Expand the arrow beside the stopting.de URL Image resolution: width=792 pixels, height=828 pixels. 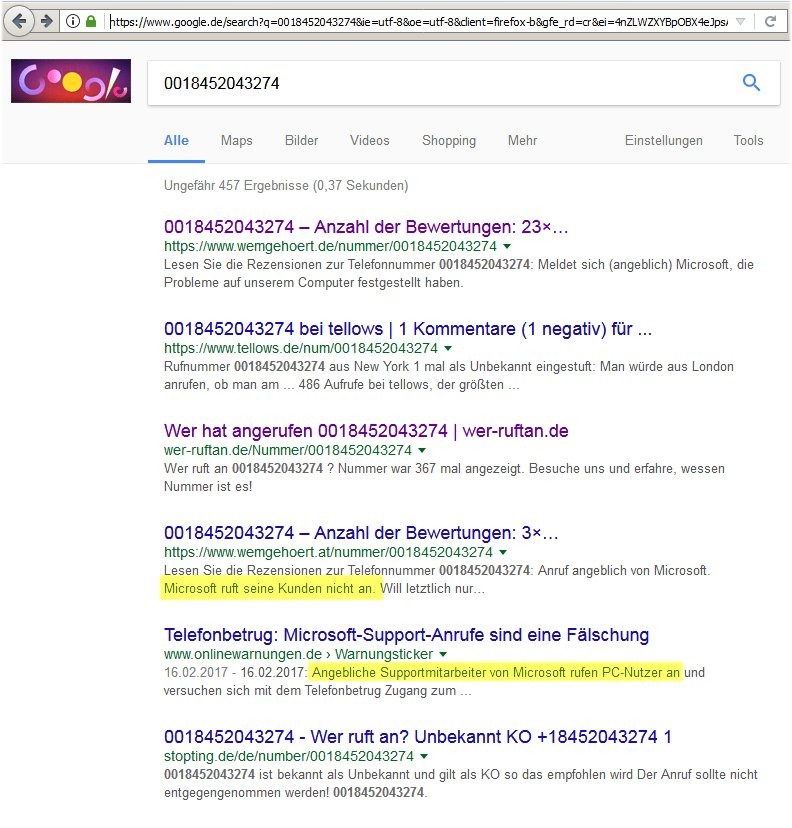tap(424, 756)
